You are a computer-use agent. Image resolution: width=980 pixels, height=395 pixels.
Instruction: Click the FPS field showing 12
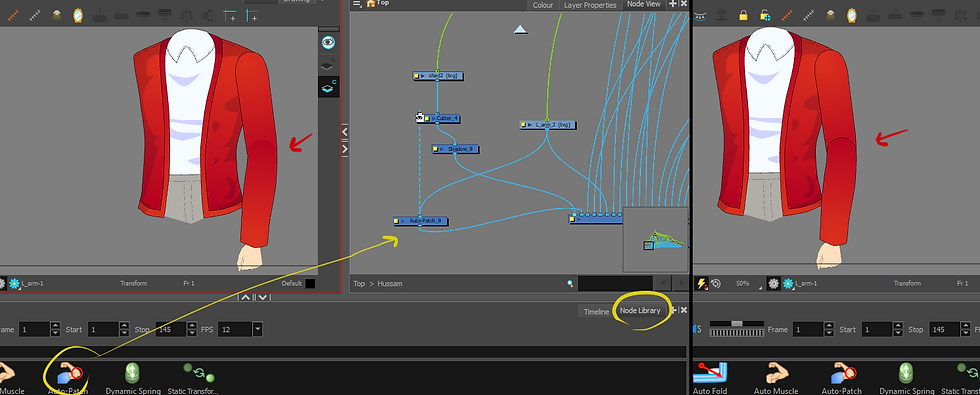[x=235, y=329]
